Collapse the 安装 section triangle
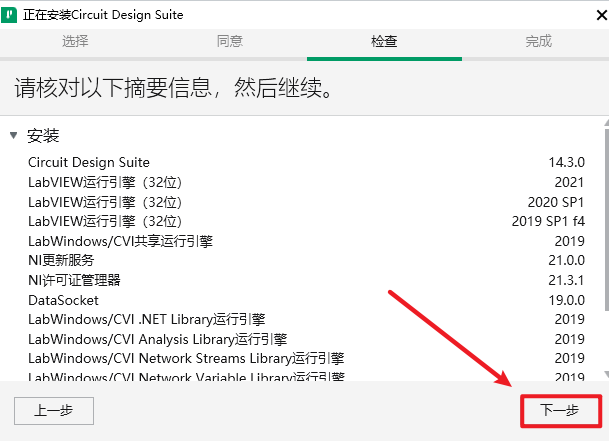The height and width of the screenshot is (441, 609). (14, 135)
